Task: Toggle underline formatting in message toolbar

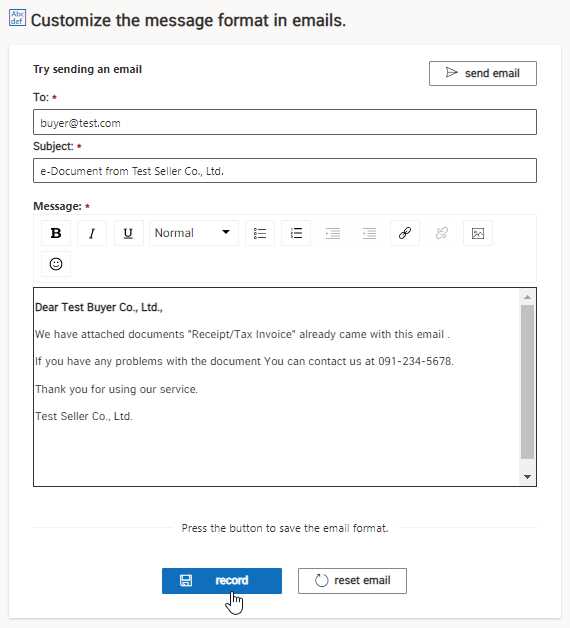Action: click(128, 233)
